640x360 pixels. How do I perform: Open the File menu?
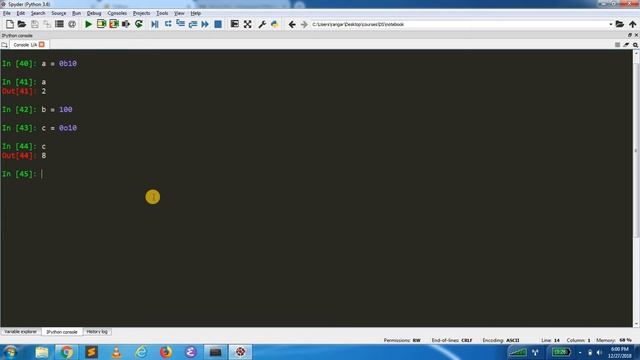click(7, 13)
